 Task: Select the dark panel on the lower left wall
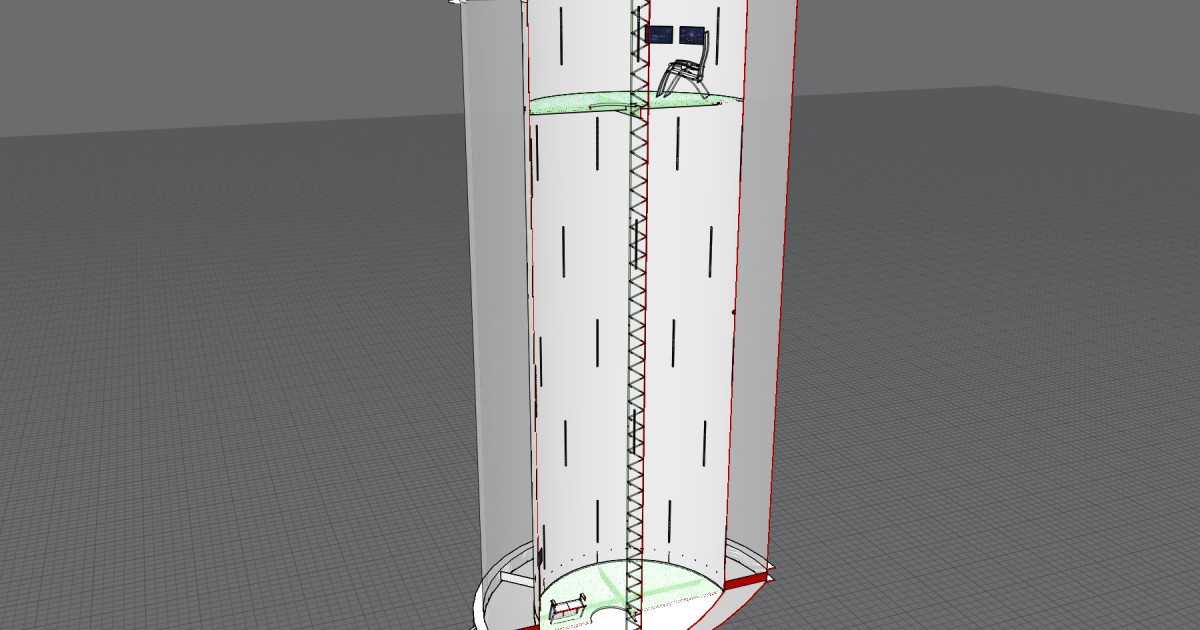point(539,557)
